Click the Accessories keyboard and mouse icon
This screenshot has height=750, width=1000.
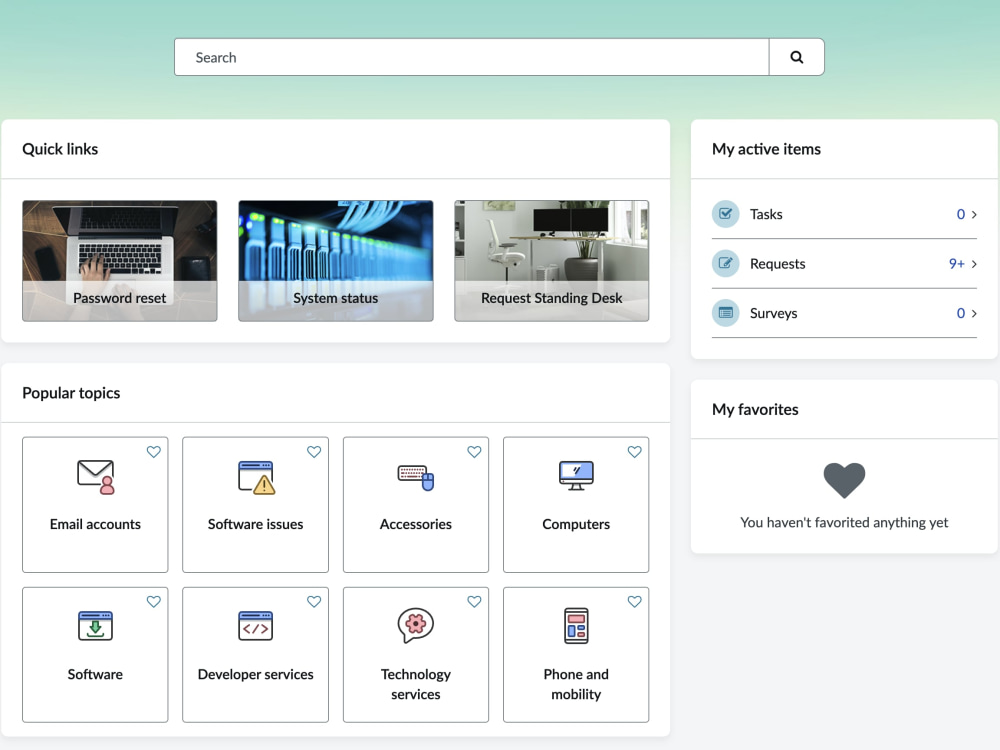(x=416, y=477)
